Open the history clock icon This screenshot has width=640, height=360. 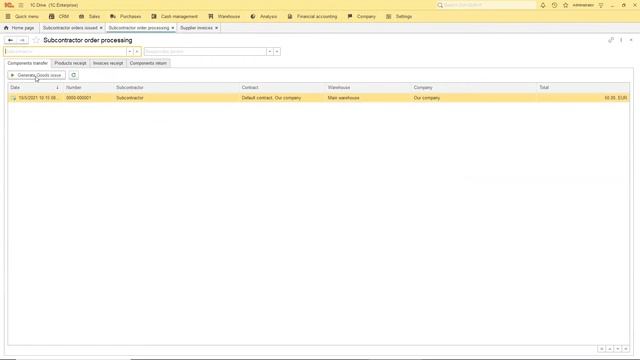[554, 5]
